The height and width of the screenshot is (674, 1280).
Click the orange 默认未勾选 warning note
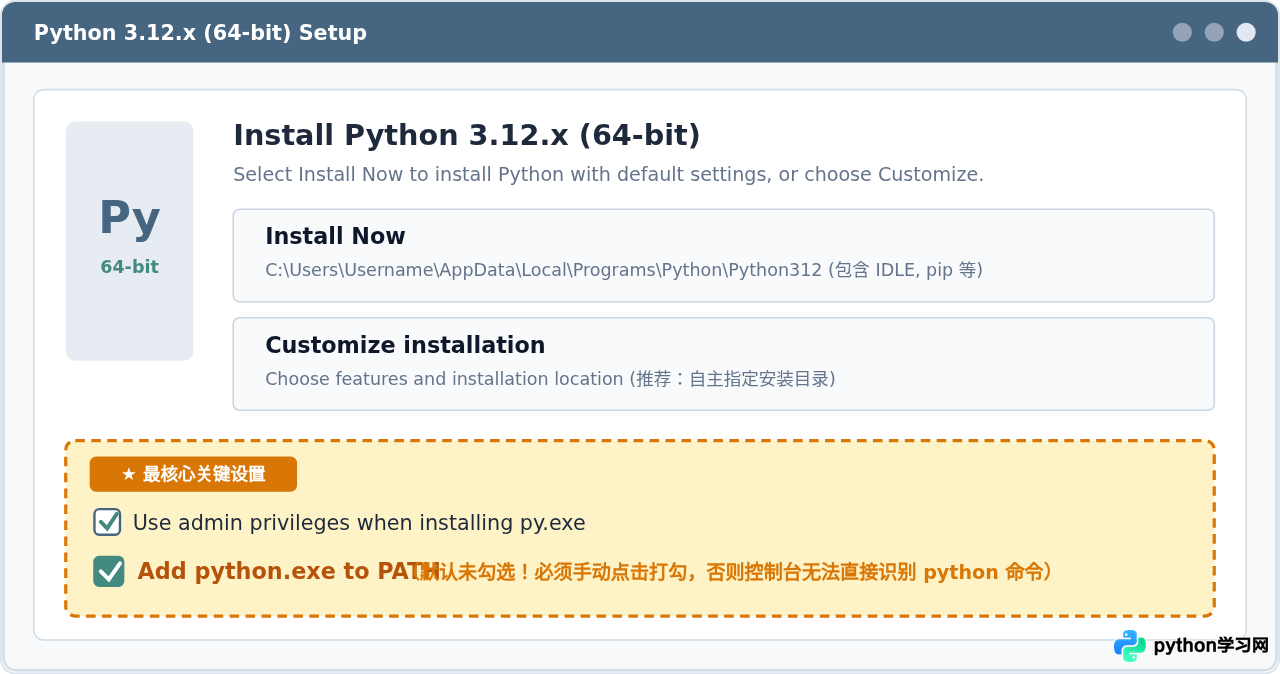coord(735,572)
